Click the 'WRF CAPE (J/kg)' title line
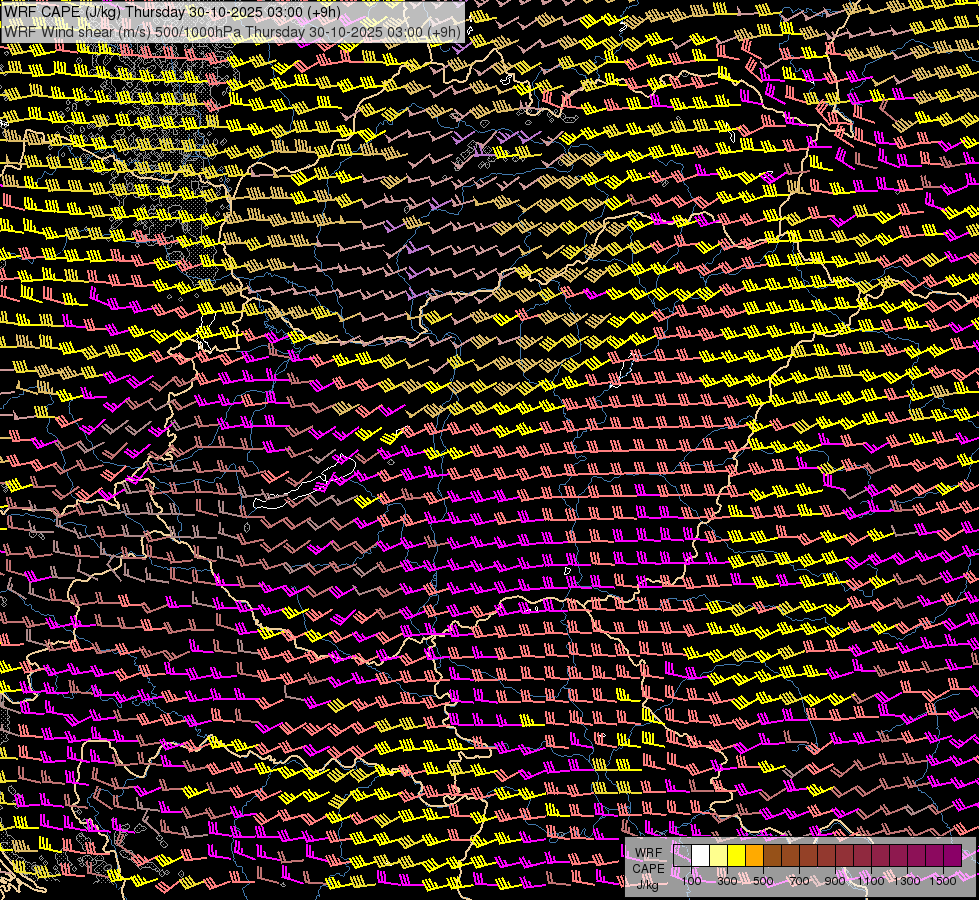The image size is (979, 900). tap(172, 12)
